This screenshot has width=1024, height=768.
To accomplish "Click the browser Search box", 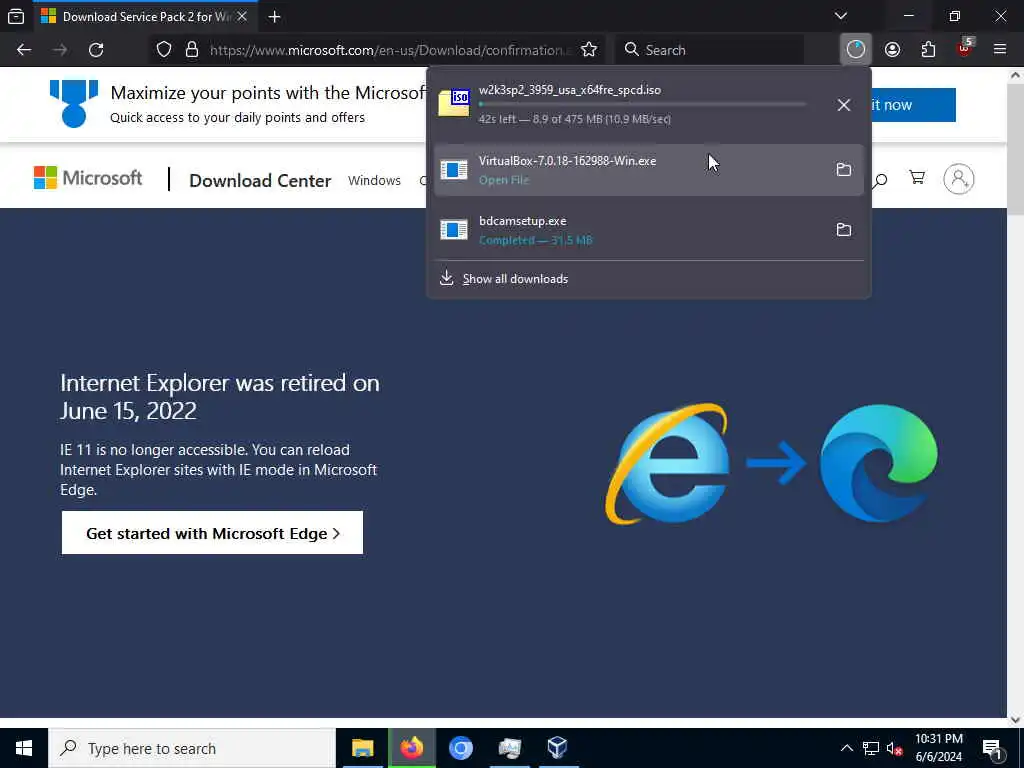I will coord(709,50).
